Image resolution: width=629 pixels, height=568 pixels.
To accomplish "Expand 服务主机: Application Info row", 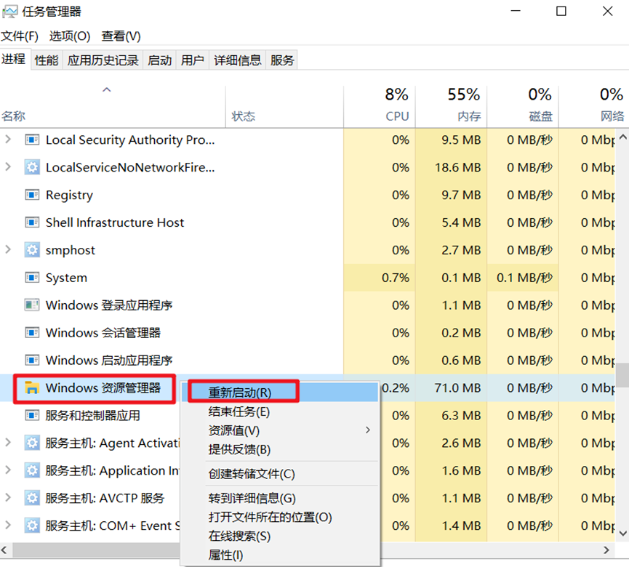I will 8,470.
